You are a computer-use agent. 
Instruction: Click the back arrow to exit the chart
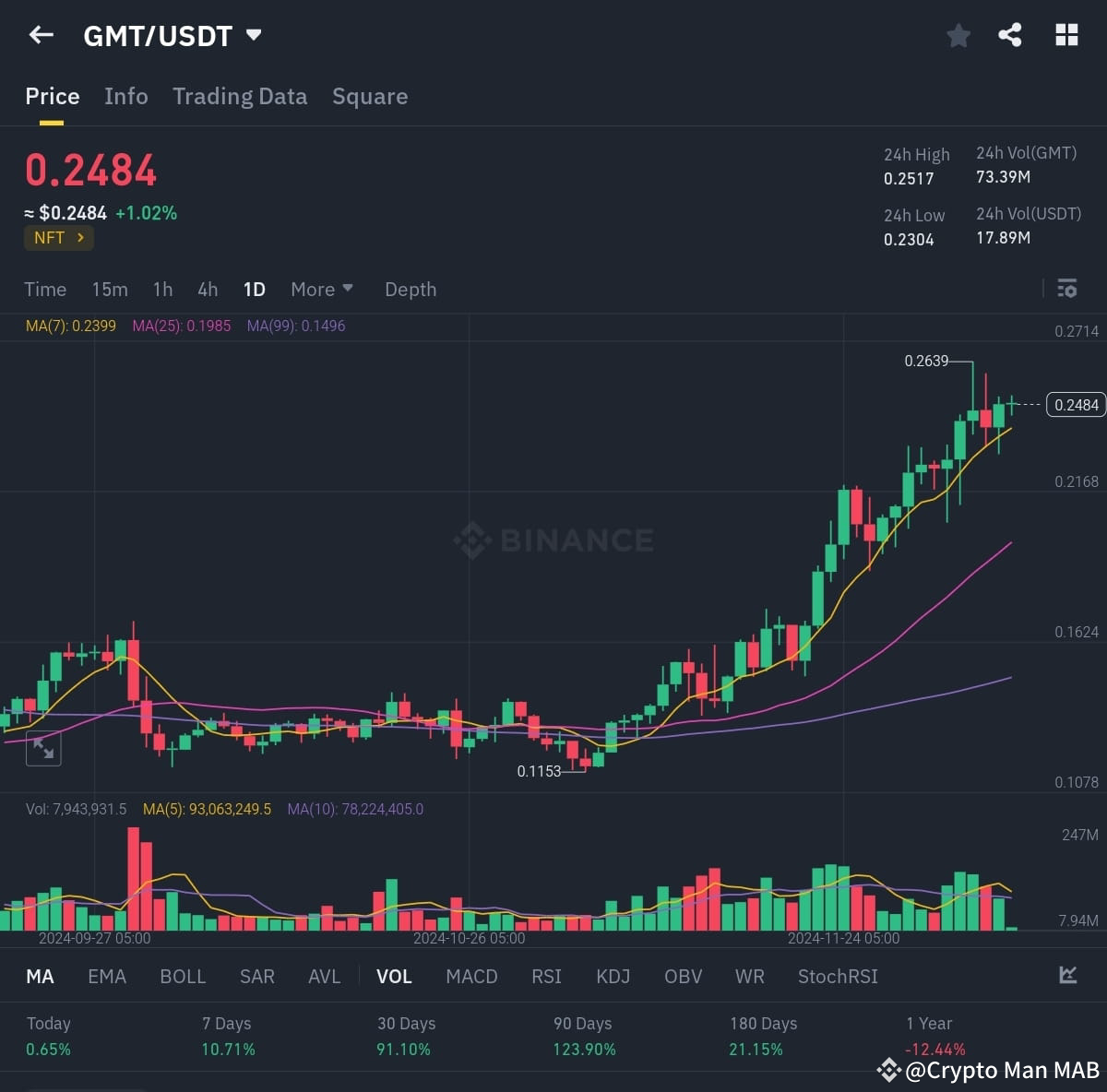[41, 34]
